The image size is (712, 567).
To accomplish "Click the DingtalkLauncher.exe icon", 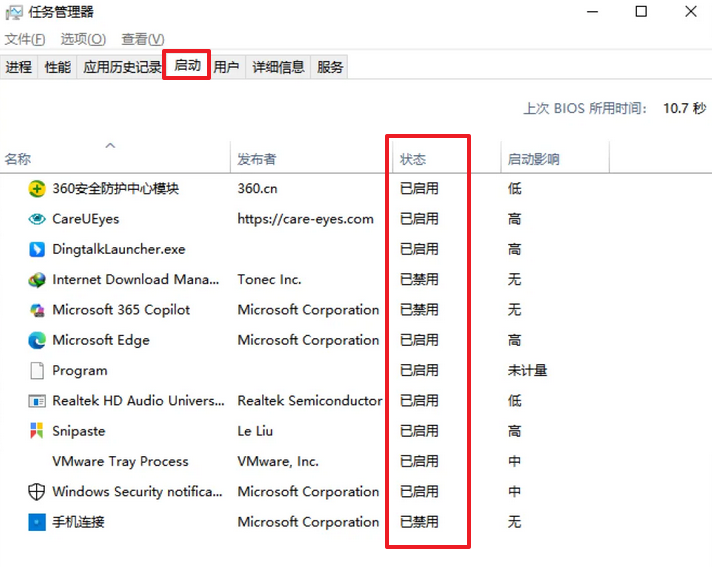I will coord(37,249).
